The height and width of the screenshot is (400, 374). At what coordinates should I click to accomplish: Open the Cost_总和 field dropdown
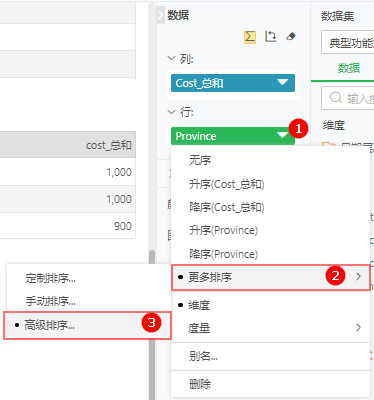click(x=283, y=82)
